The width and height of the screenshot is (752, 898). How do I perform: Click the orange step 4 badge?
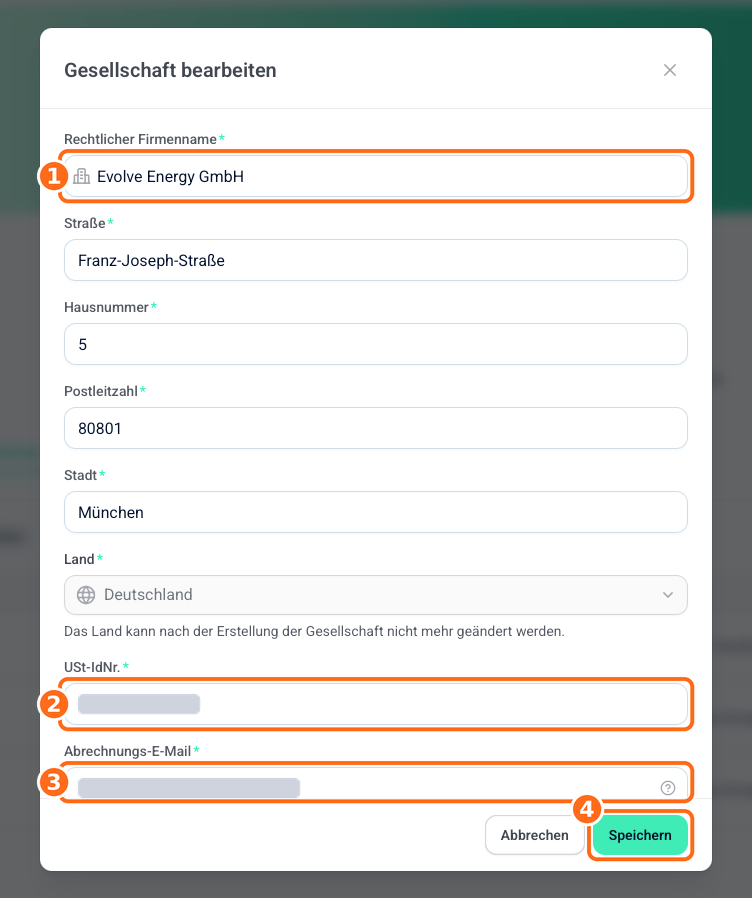point(587,809)
